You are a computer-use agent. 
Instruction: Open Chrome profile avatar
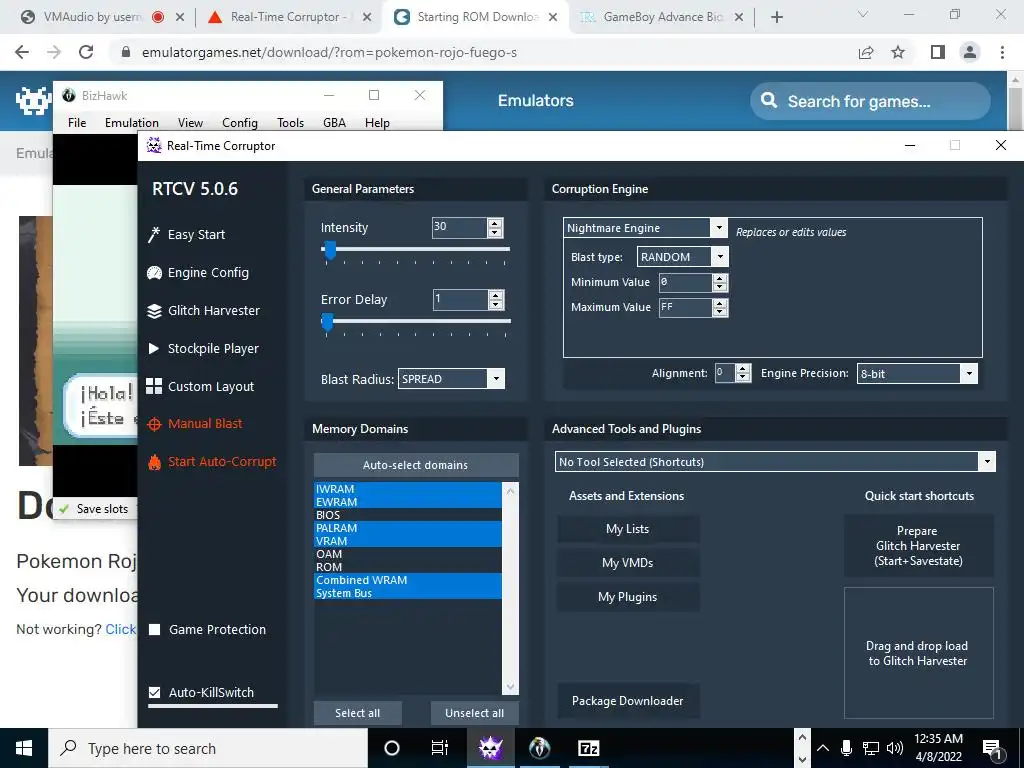click(970, 52)
